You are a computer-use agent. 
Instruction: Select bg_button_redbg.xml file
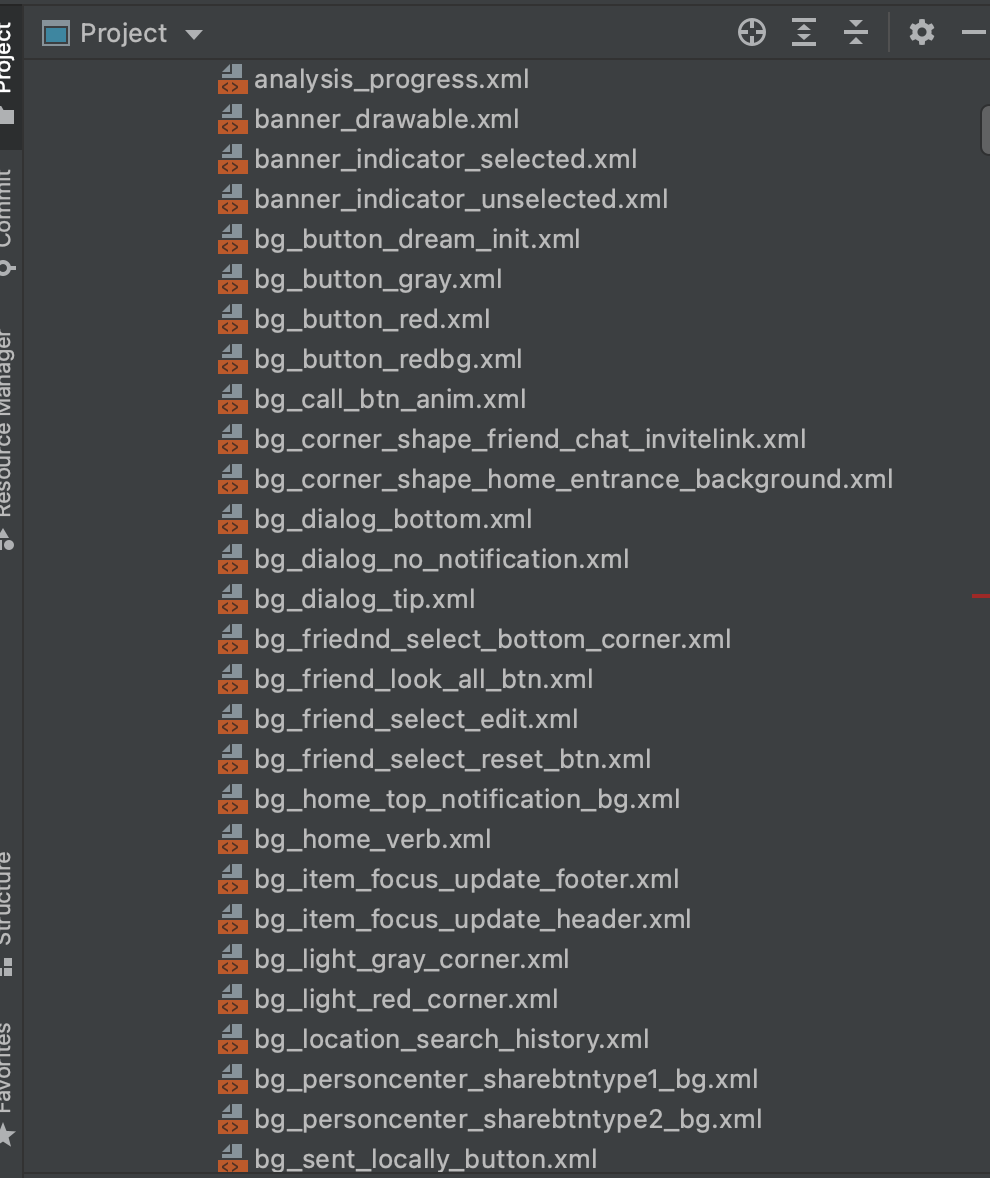388,358
